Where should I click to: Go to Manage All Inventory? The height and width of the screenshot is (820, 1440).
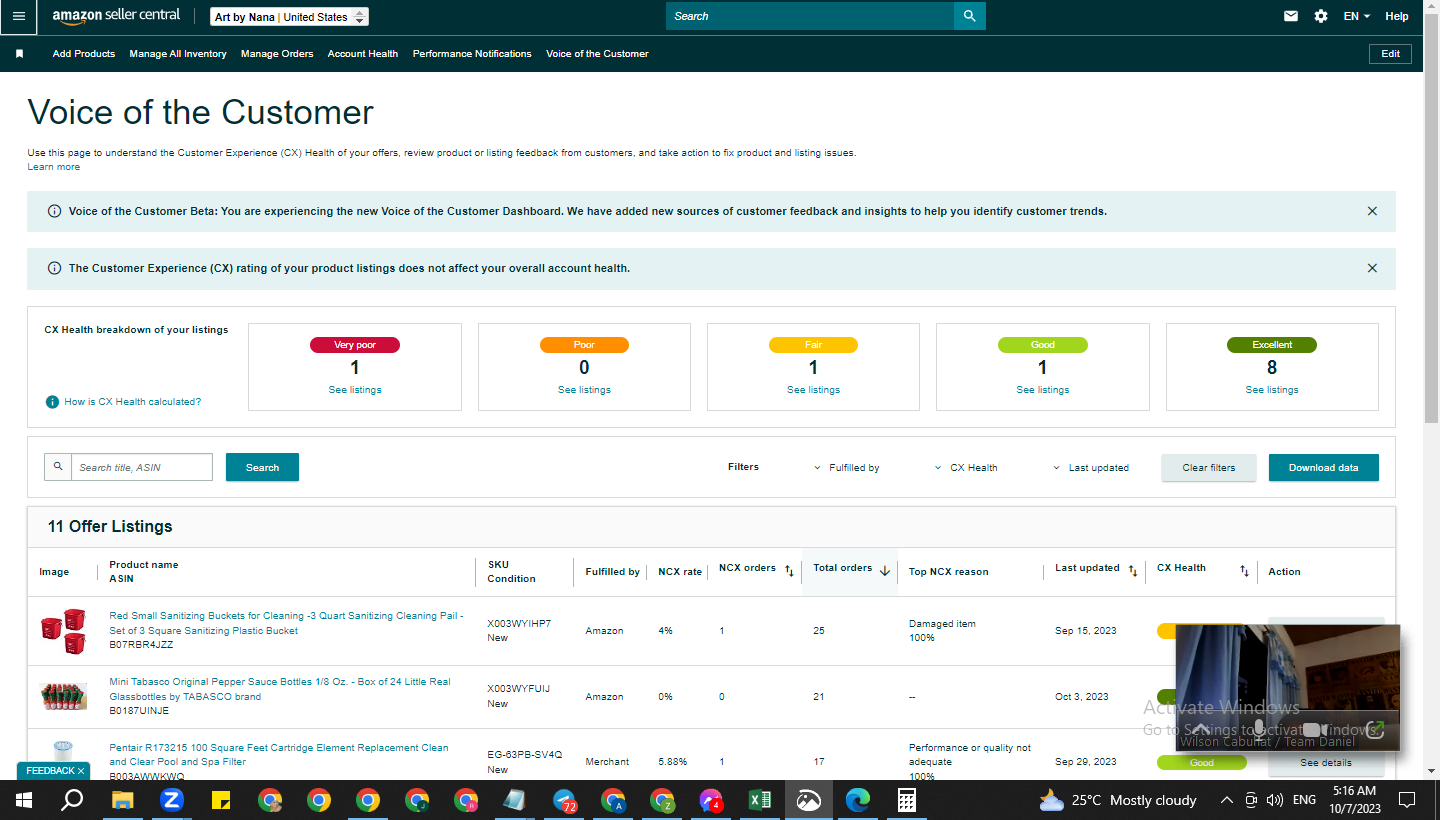(178, 54)
